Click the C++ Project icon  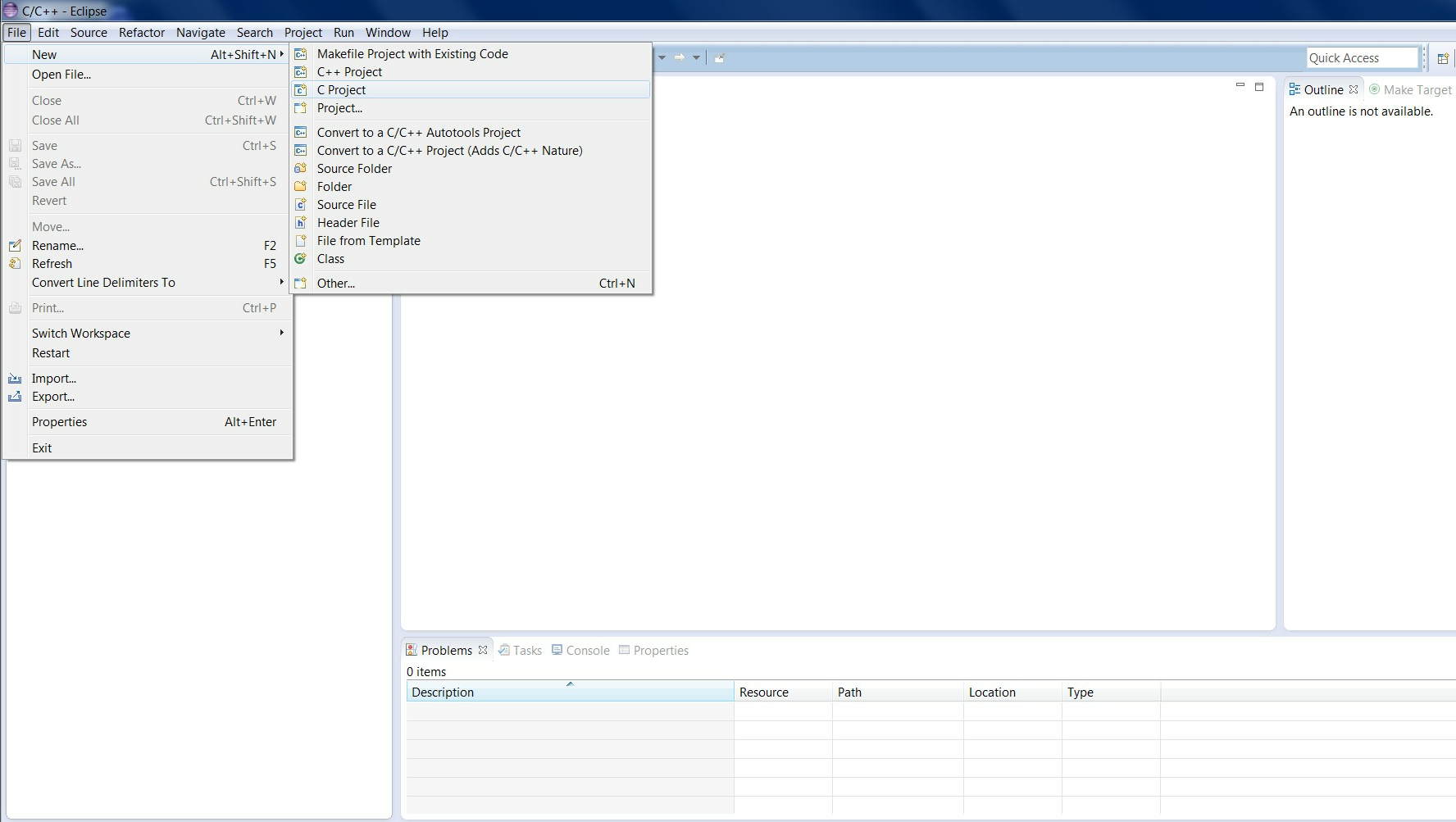[x=301, y=72]
